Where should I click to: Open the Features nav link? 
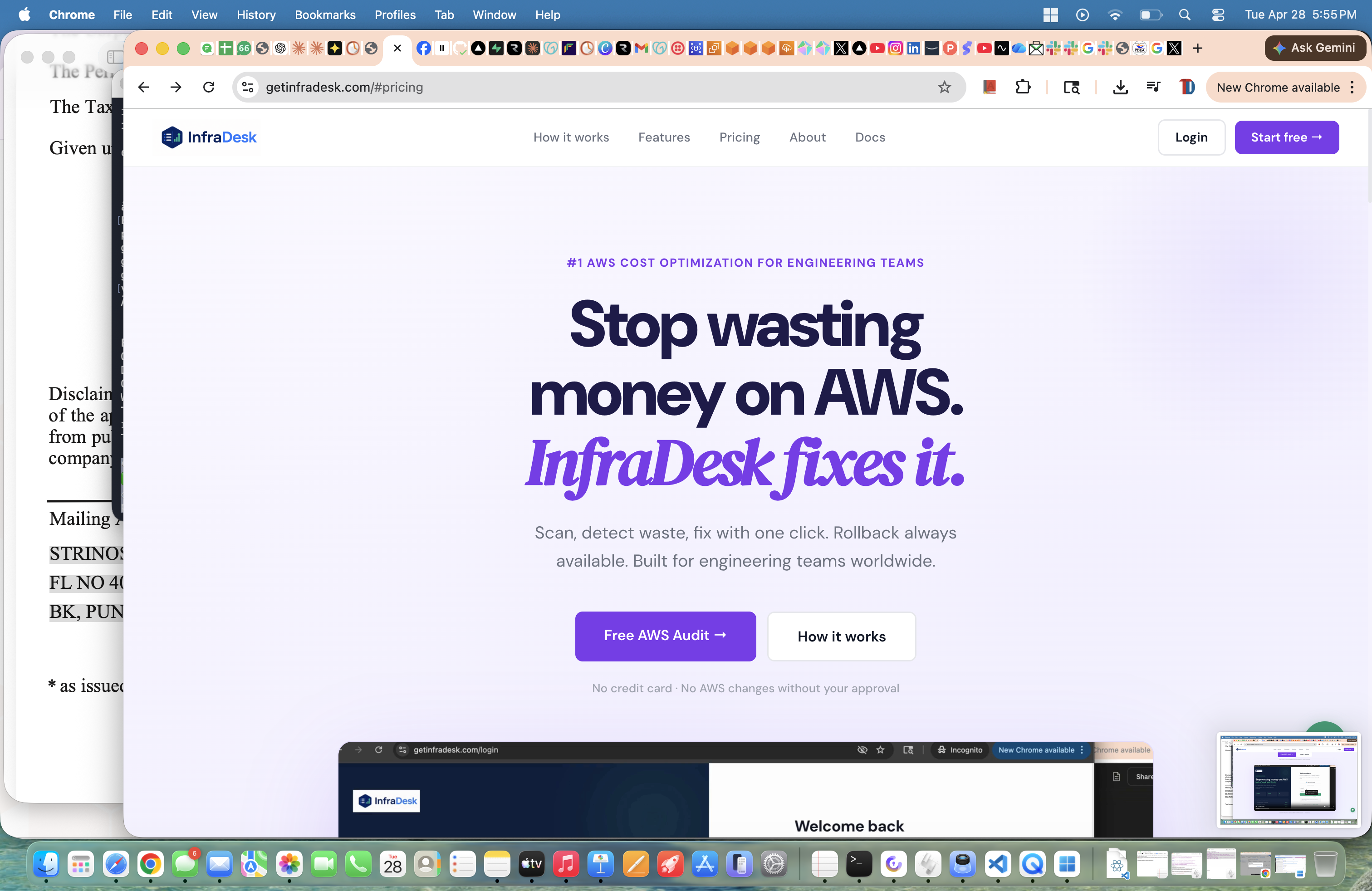pyautogui.click(x=663, y=137)
